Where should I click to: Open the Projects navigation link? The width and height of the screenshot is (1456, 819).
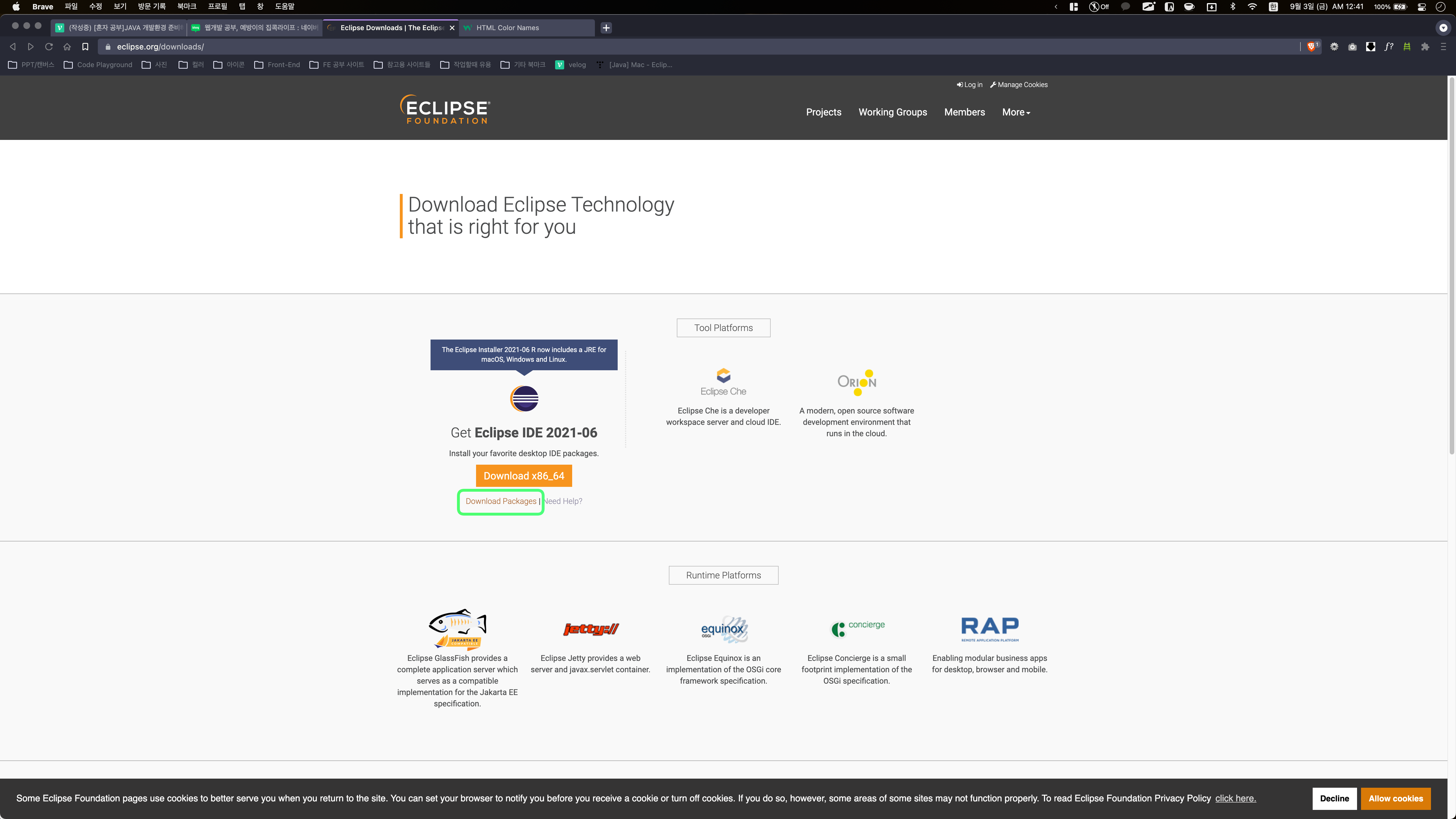[x=824, y=112]
